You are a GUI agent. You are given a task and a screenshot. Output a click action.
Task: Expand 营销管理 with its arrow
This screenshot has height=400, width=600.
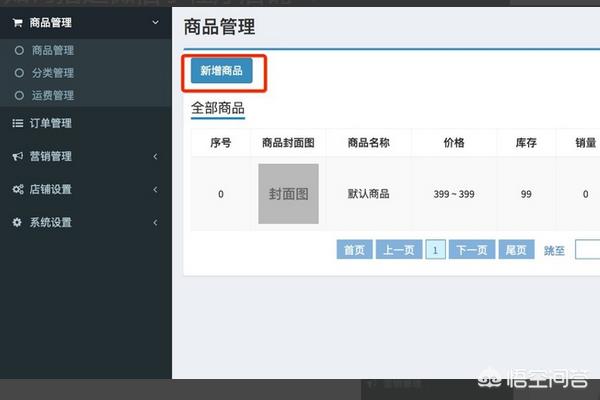155,157
